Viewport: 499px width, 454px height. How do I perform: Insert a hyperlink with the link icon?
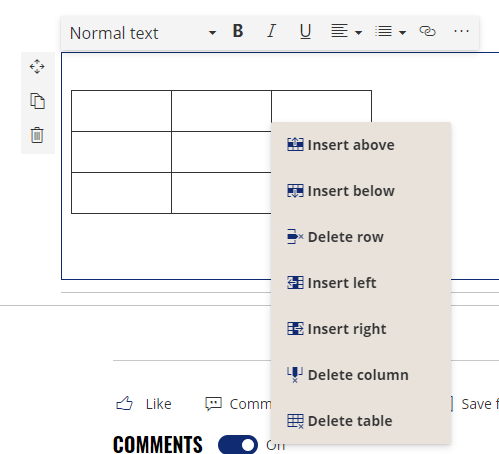pos(427,31)
